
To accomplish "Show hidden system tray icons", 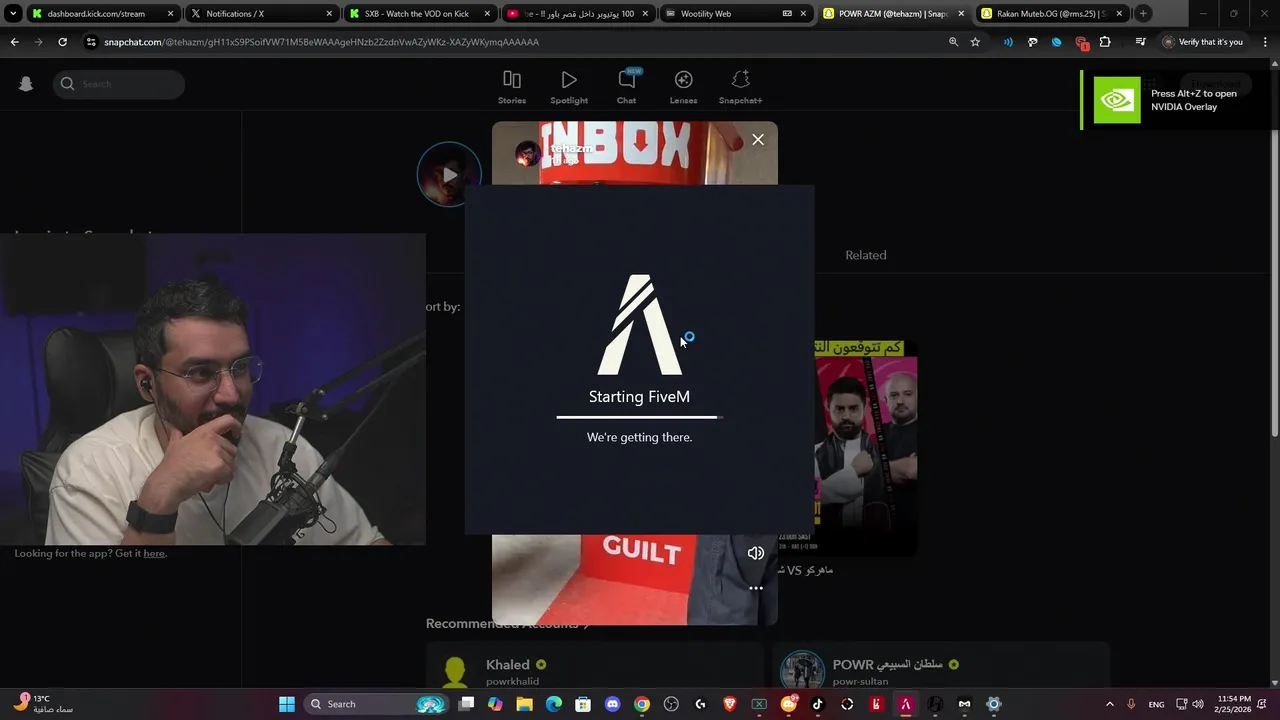I will click(1109, 704).
